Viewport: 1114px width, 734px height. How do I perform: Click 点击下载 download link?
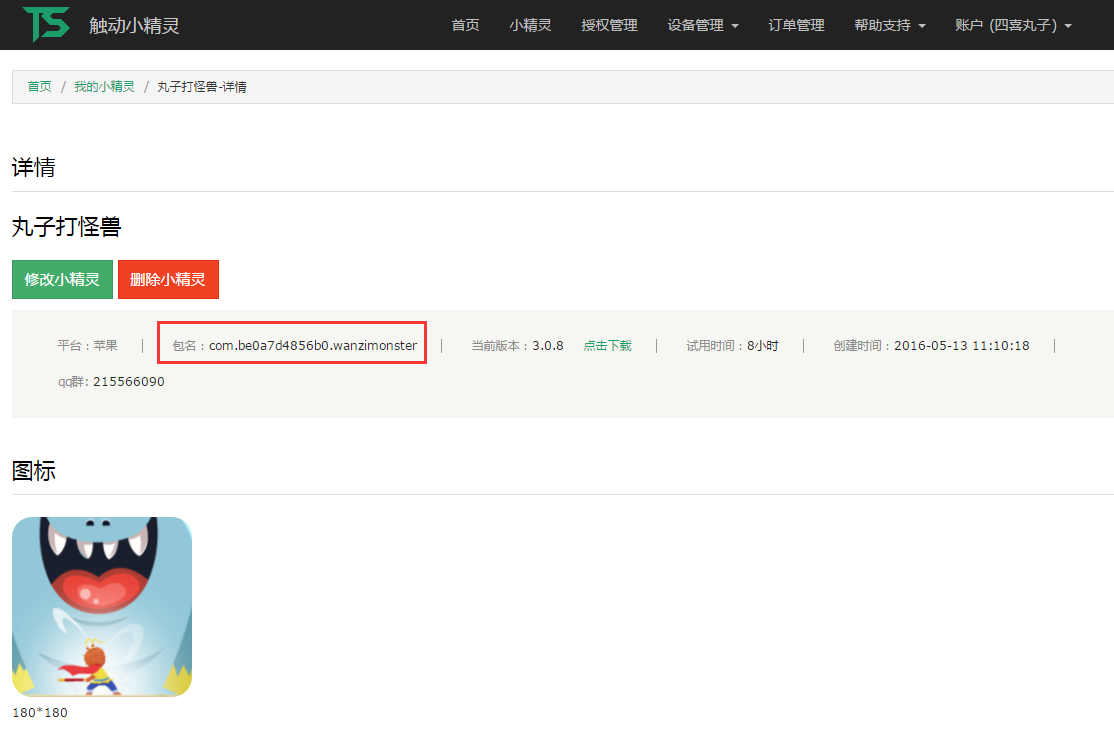(607, 345)
